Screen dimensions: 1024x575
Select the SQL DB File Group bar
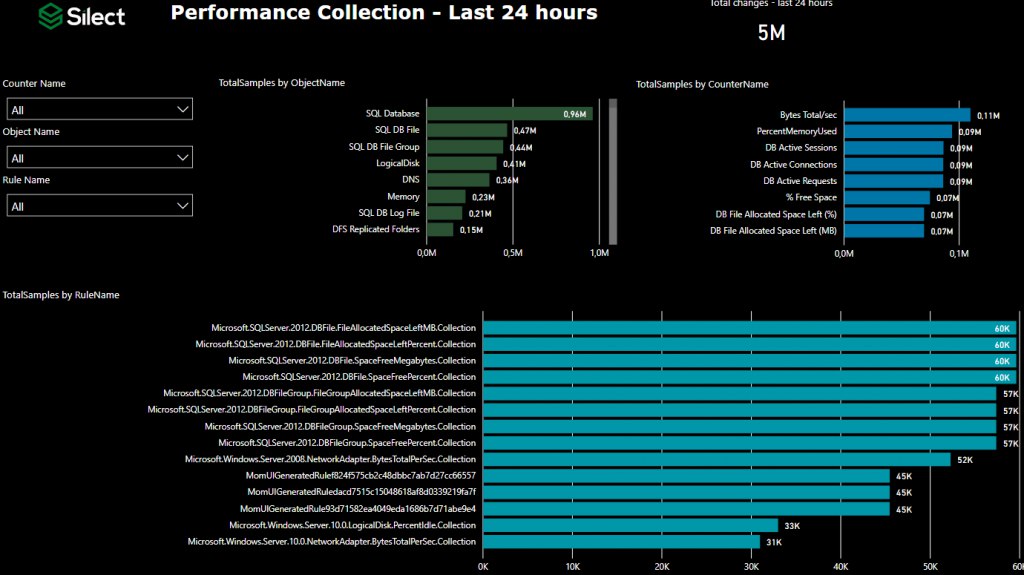coord(465,147)
